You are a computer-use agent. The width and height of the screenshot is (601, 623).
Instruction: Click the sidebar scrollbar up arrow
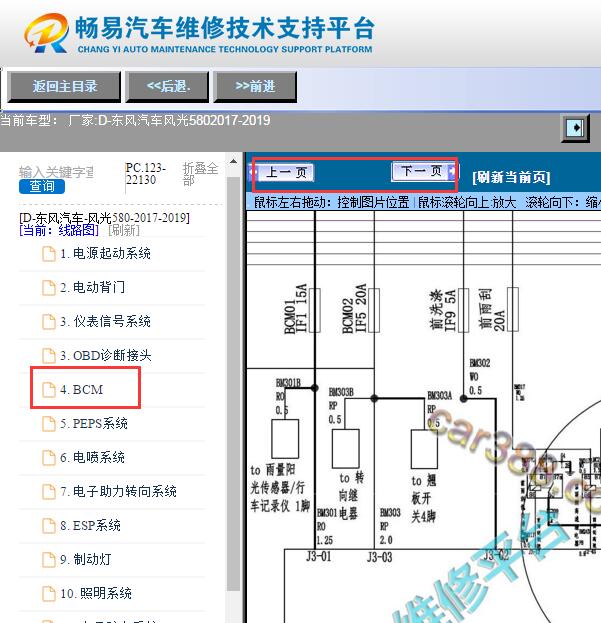point(234,161)
